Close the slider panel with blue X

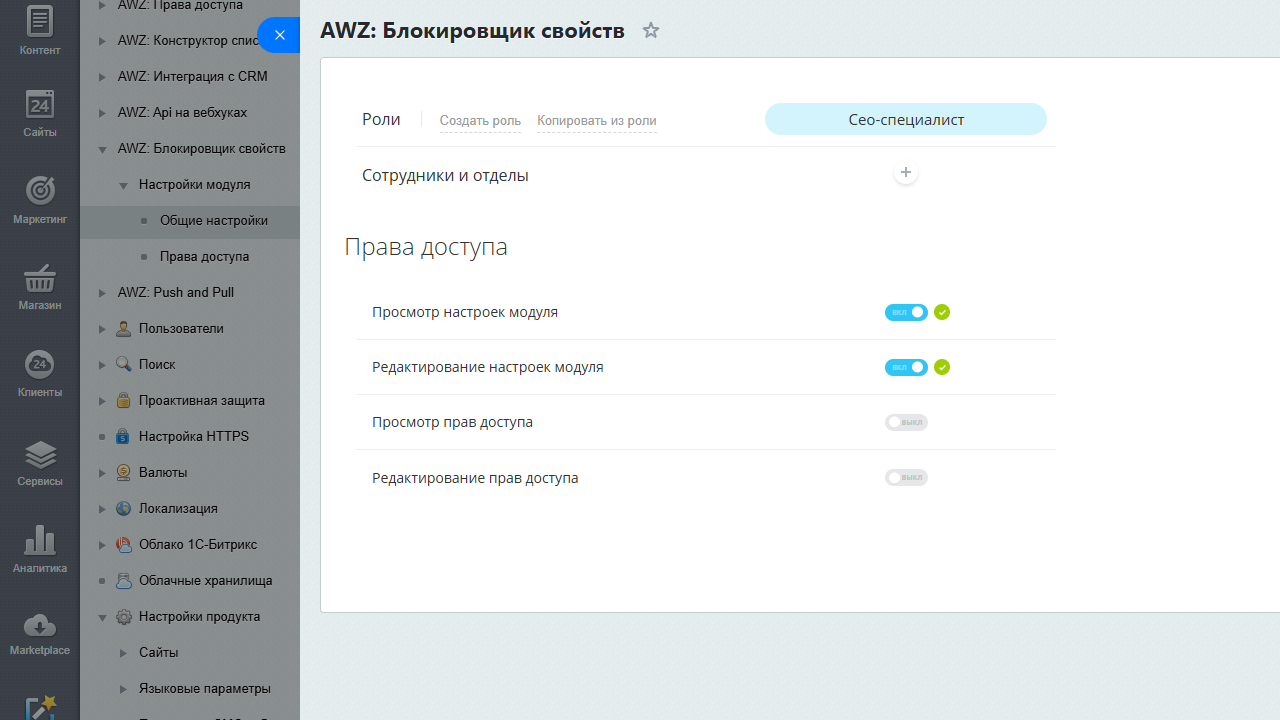[x=280, y=35]
